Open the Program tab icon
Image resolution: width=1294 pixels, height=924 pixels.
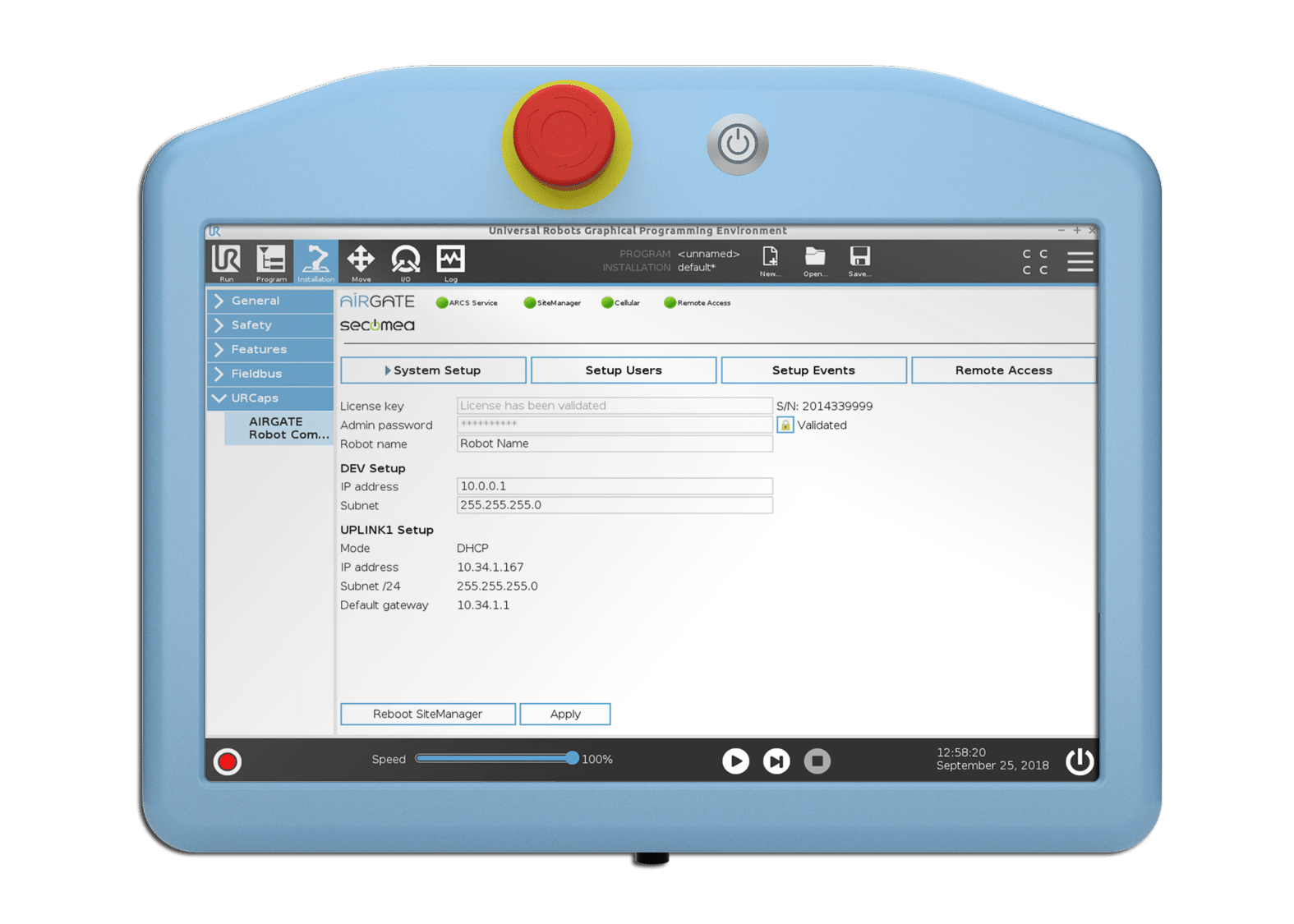[x=270, y=262]
